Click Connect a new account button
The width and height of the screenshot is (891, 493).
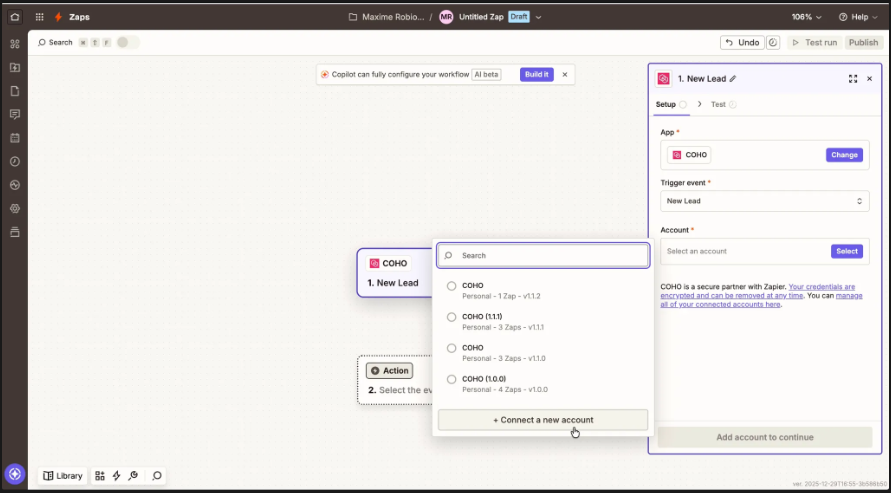click(x=543, y=420)
